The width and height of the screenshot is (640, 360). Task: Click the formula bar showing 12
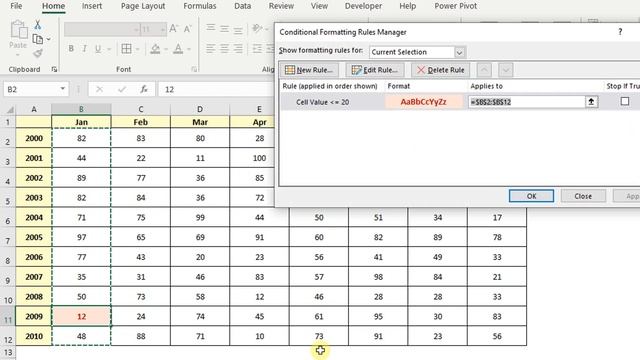tap(216, 89)
